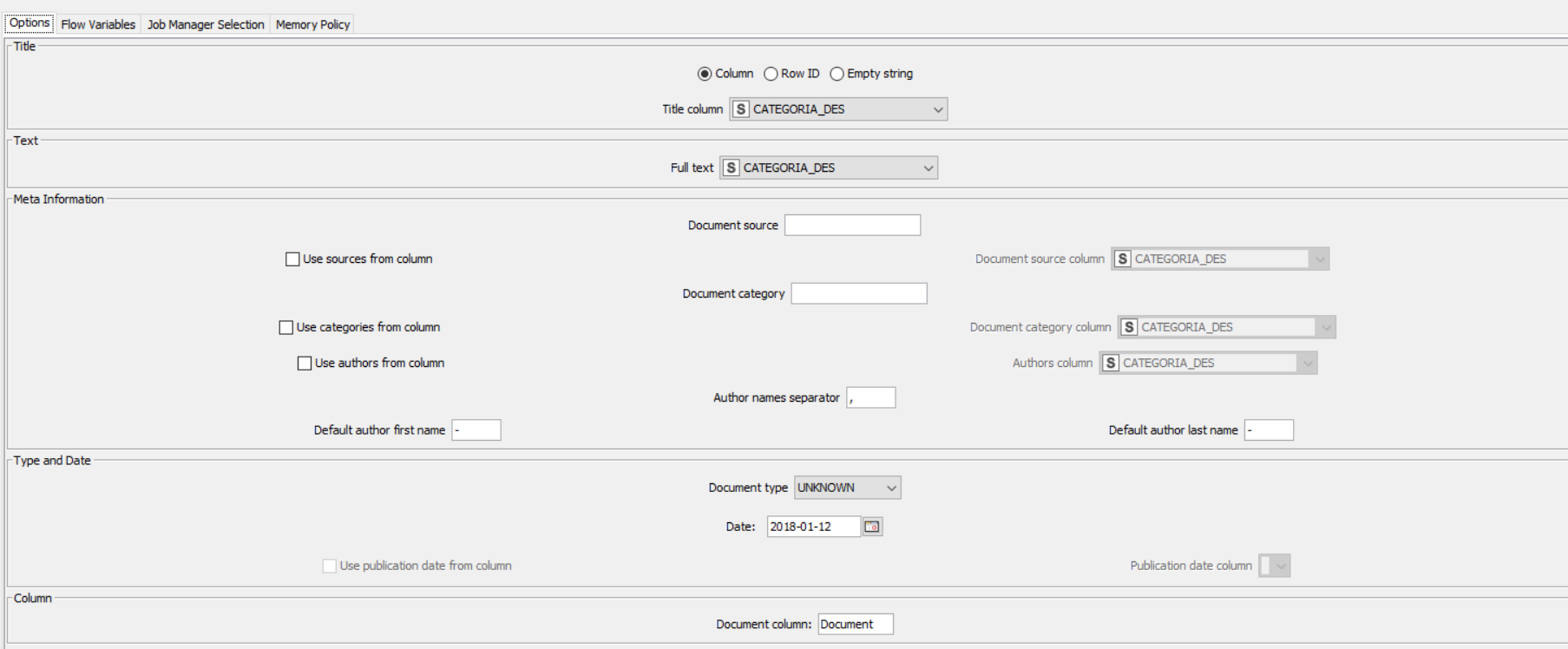1568x649 pixels.
Task: Click the Document source text field
Action: click(x=852, y=226)
